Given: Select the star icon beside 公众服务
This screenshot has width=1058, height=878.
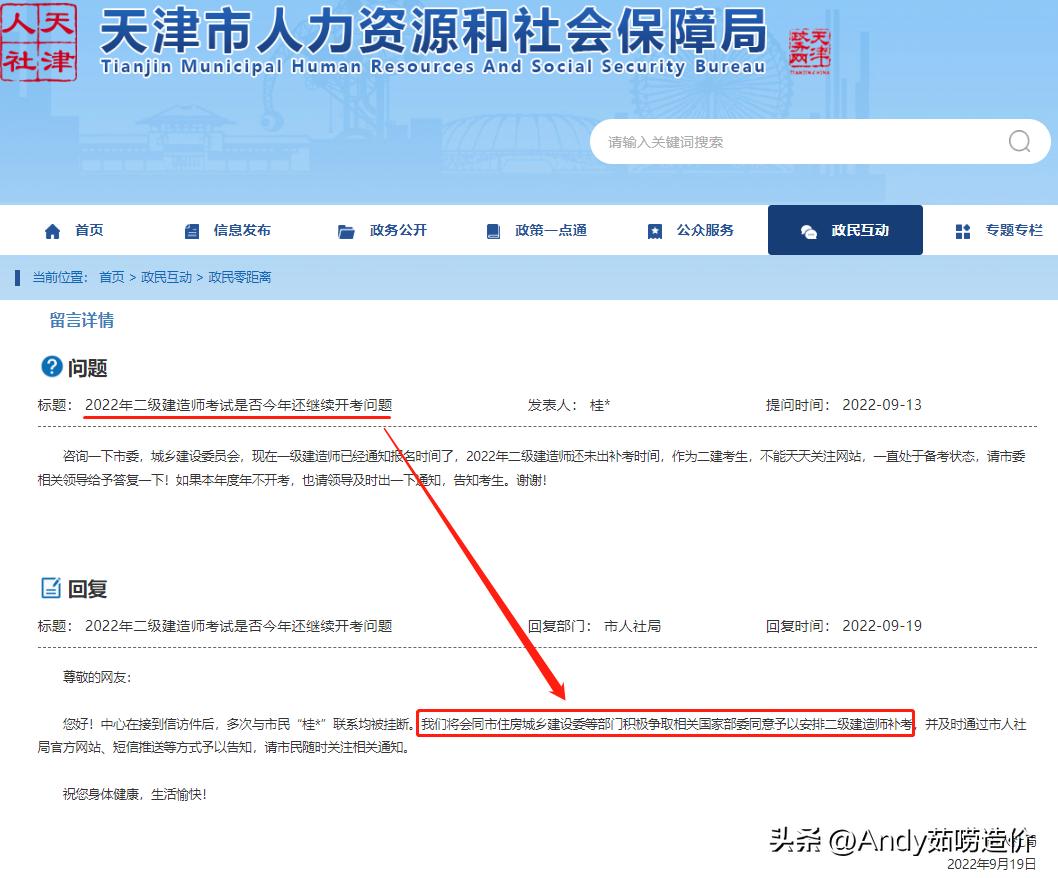Looking at the screenshot, I should [655, 230].
